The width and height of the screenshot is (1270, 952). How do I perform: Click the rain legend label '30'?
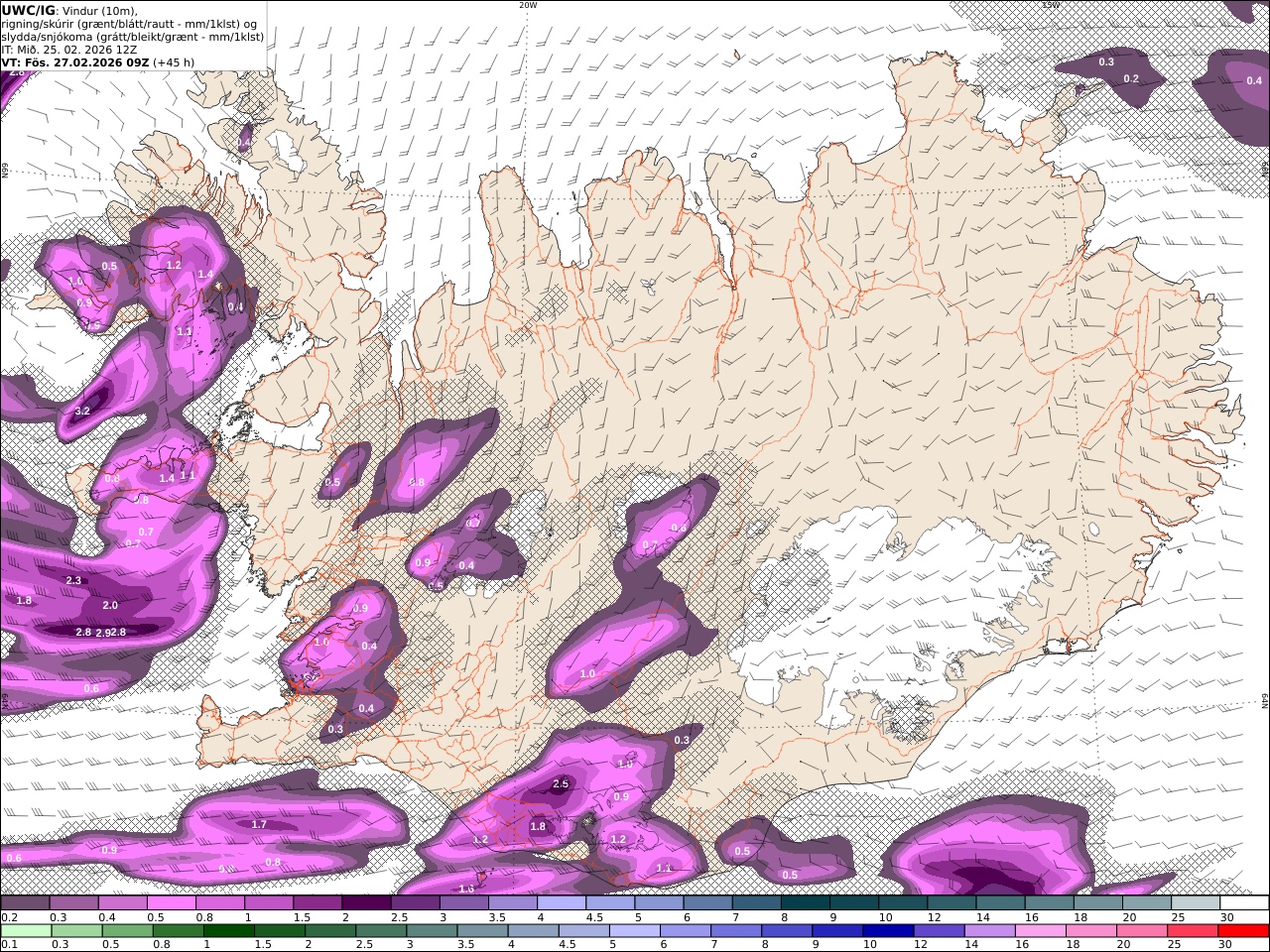coord(1226,945)
